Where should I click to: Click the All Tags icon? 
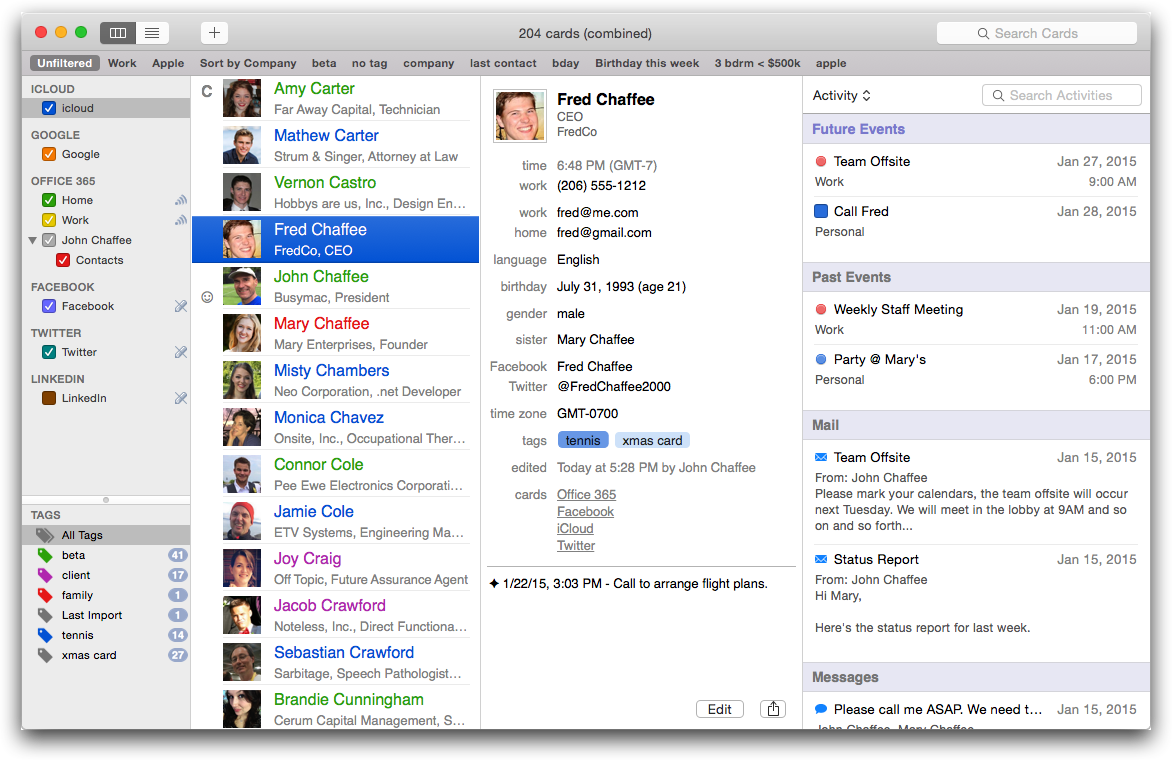(x=45, y=535)
